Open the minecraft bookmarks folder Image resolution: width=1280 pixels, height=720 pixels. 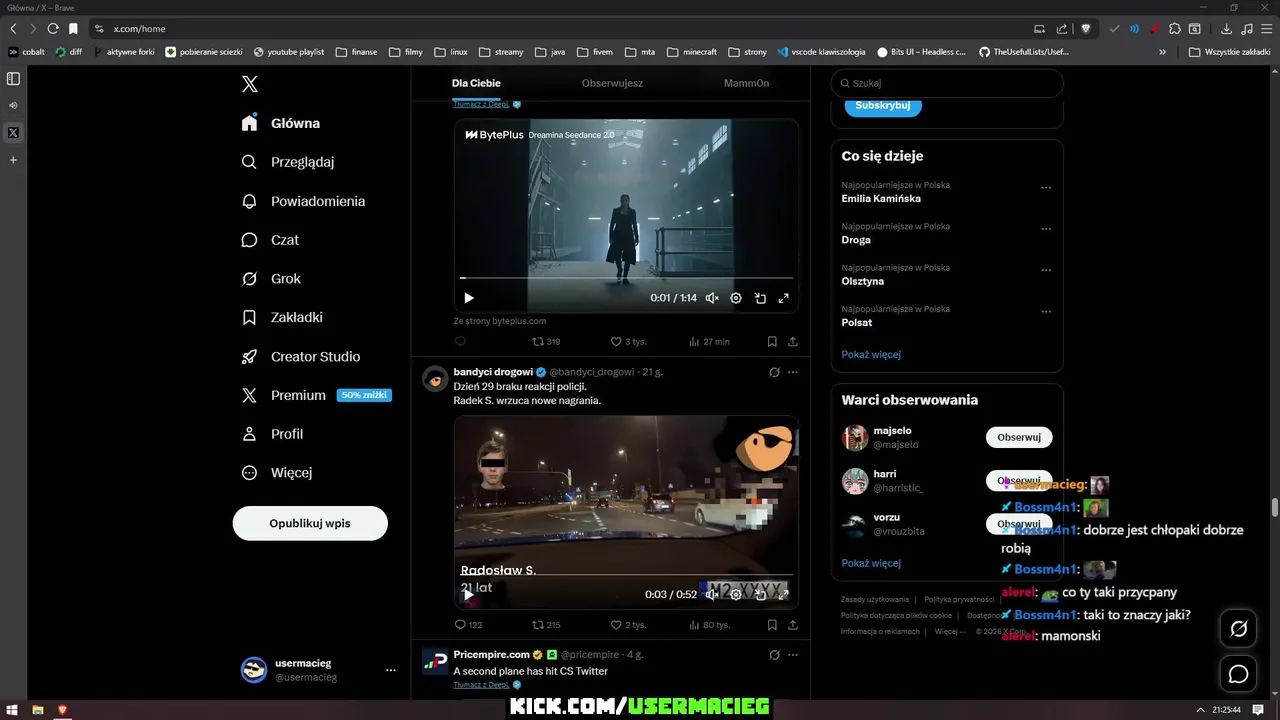click(692, 52)
